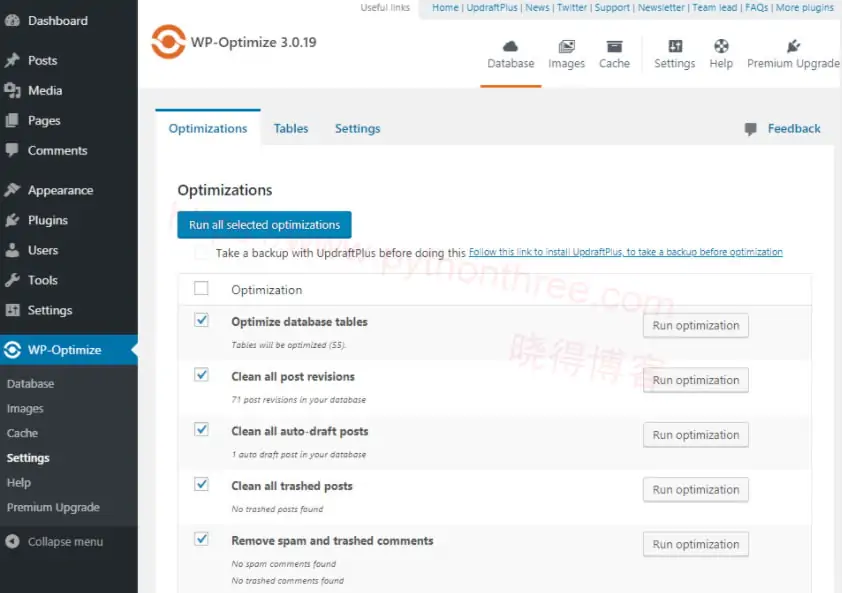The width and height of the screenshot is (842, 593).
Task: Click the News useful link
Action: point(537,8)
